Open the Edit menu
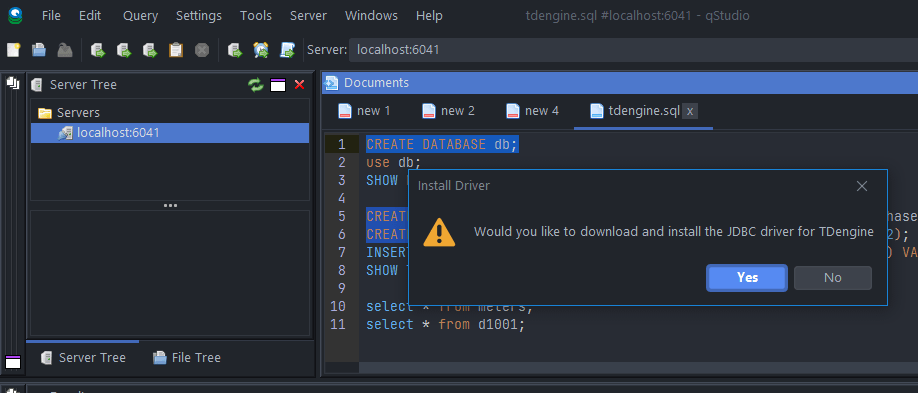Image resolution: width=918 pixels, height=393 pixels. (90, 16)
